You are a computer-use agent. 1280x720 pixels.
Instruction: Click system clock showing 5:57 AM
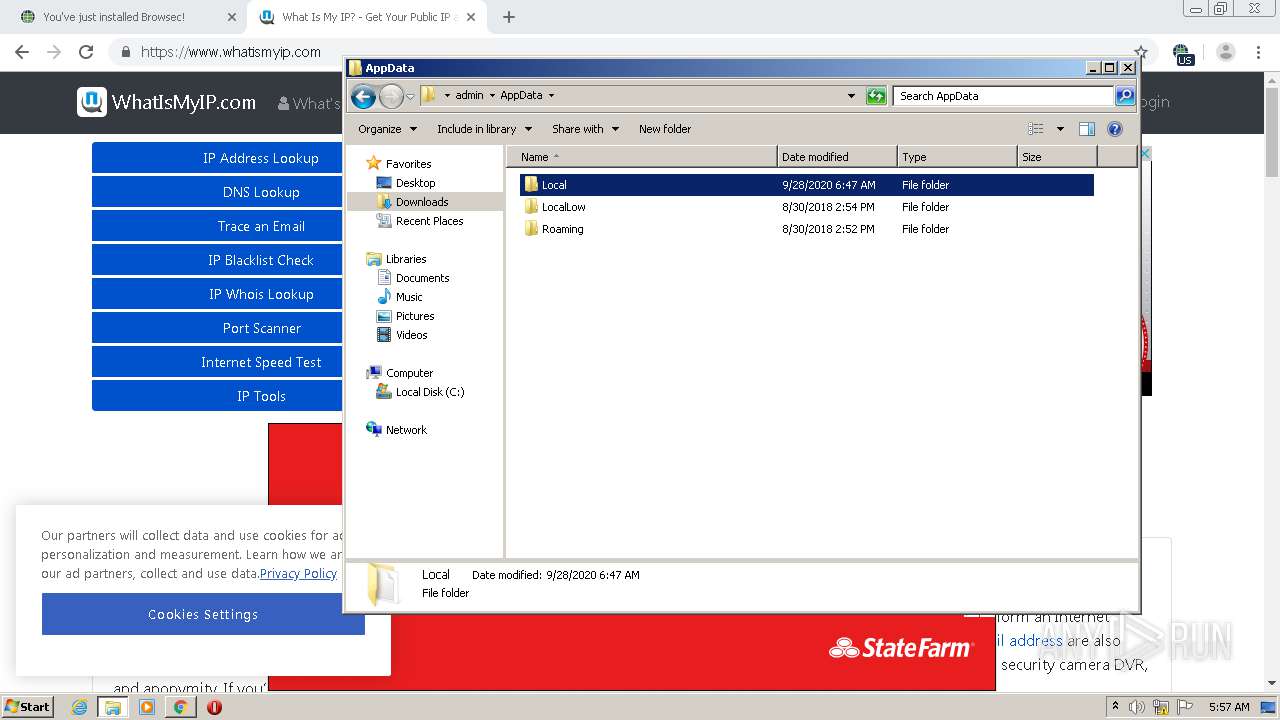1229,707
